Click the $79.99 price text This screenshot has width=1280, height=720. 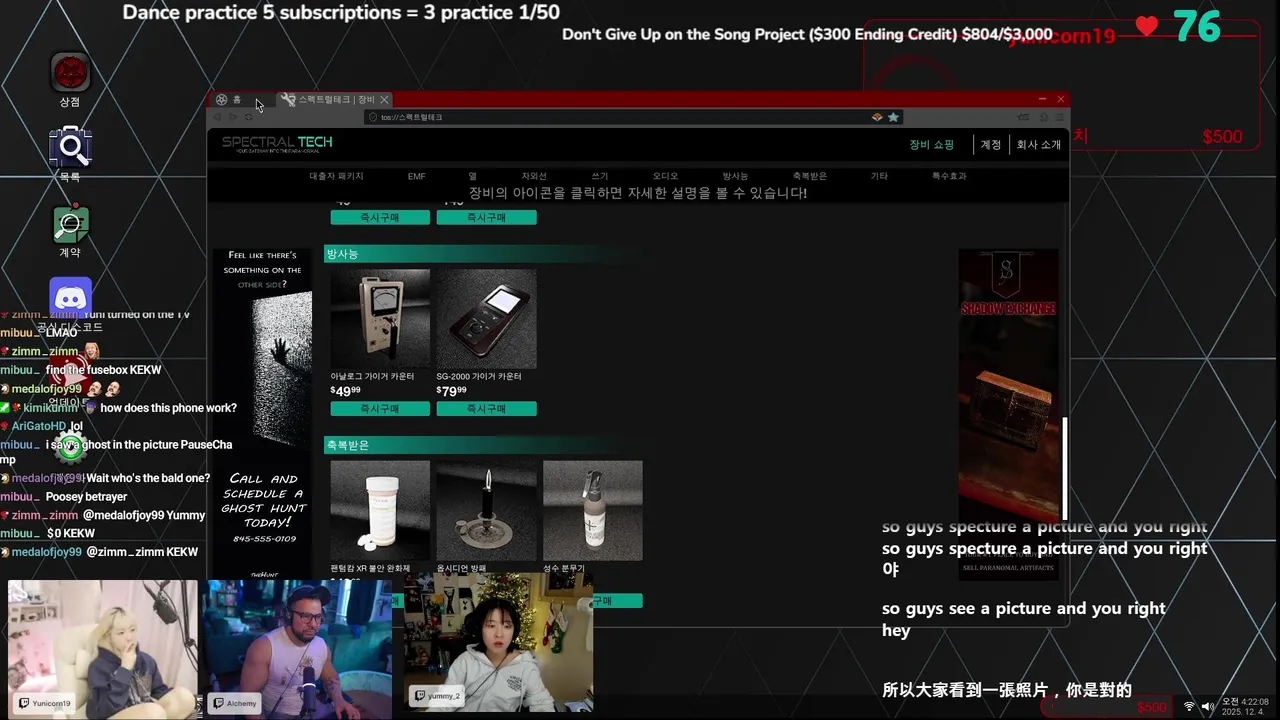pos(452,391)
